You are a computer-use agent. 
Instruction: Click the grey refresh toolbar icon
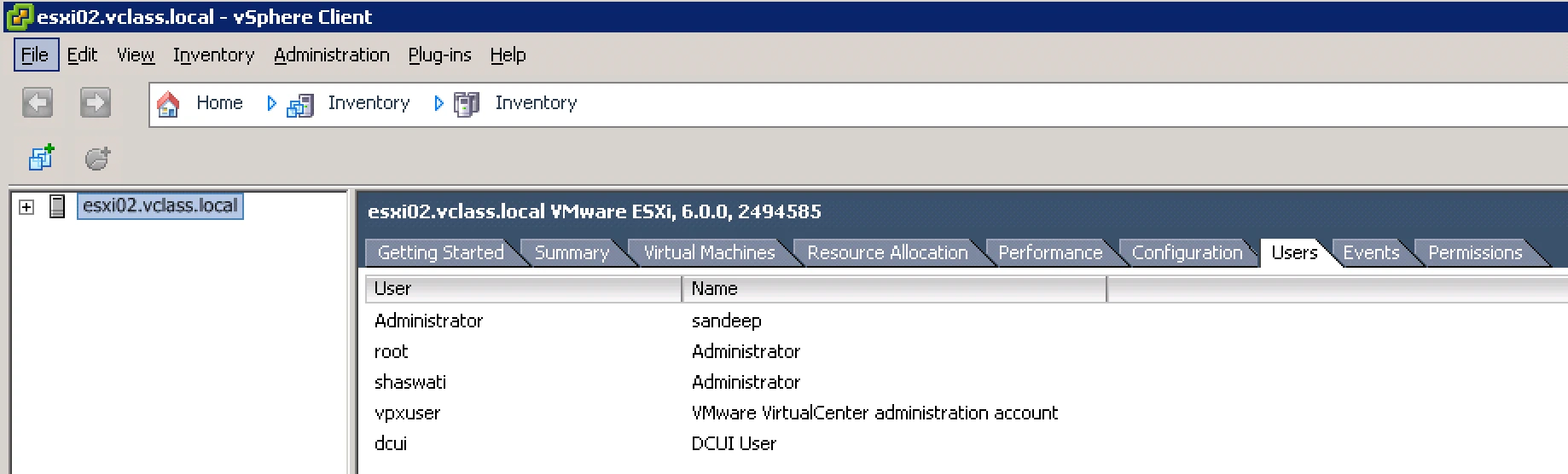pos(97,158)
